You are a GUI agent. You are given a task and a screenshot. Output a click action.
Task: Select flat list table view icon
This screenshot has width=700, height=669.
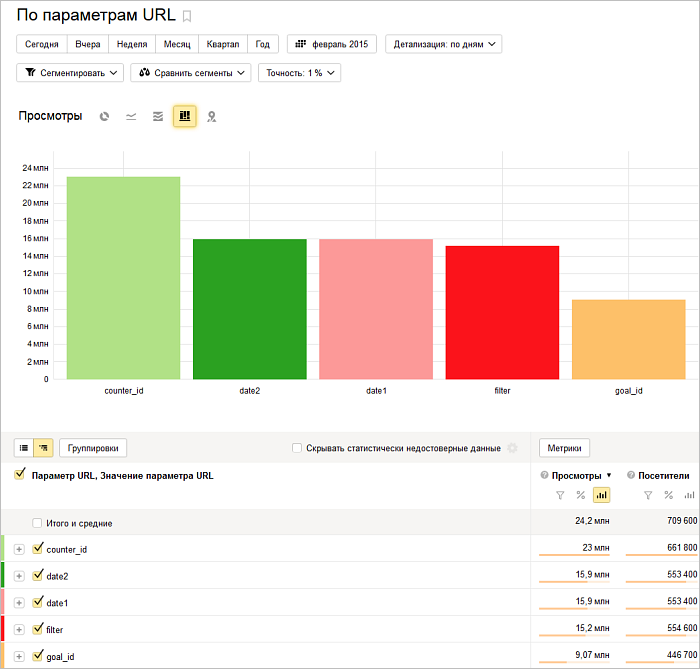[x=24, y=448]
